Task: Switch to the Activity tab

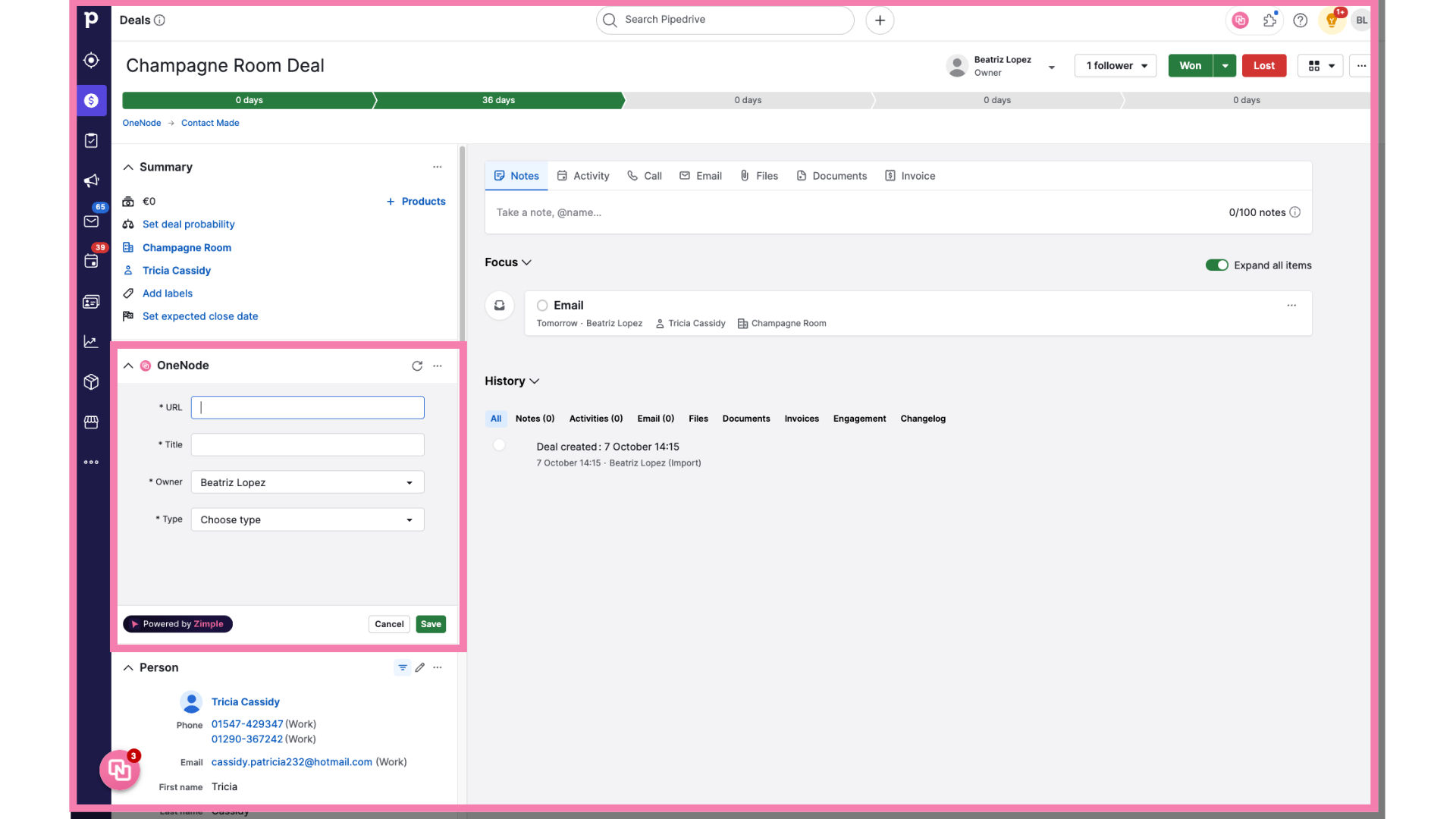Action: pos(583,176)
